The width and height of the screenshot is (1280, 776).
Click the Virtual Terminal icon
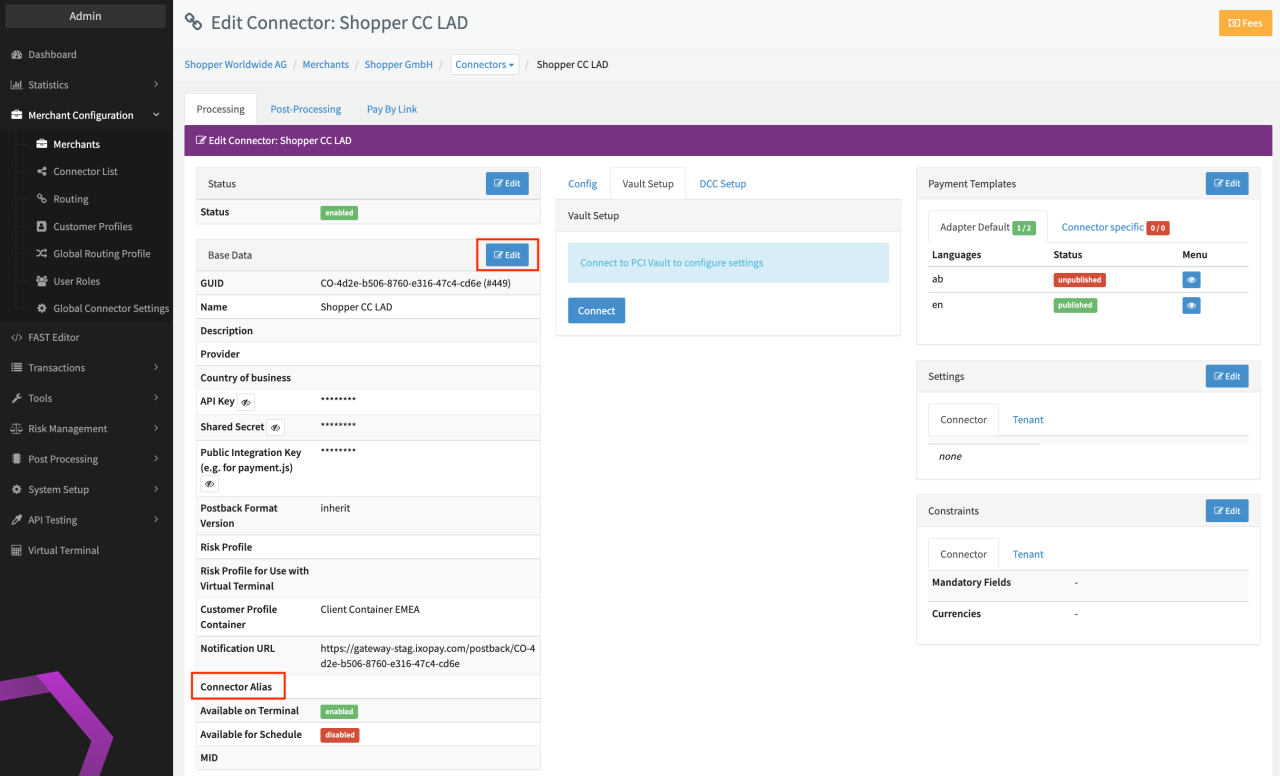click(x=17, y=551)
